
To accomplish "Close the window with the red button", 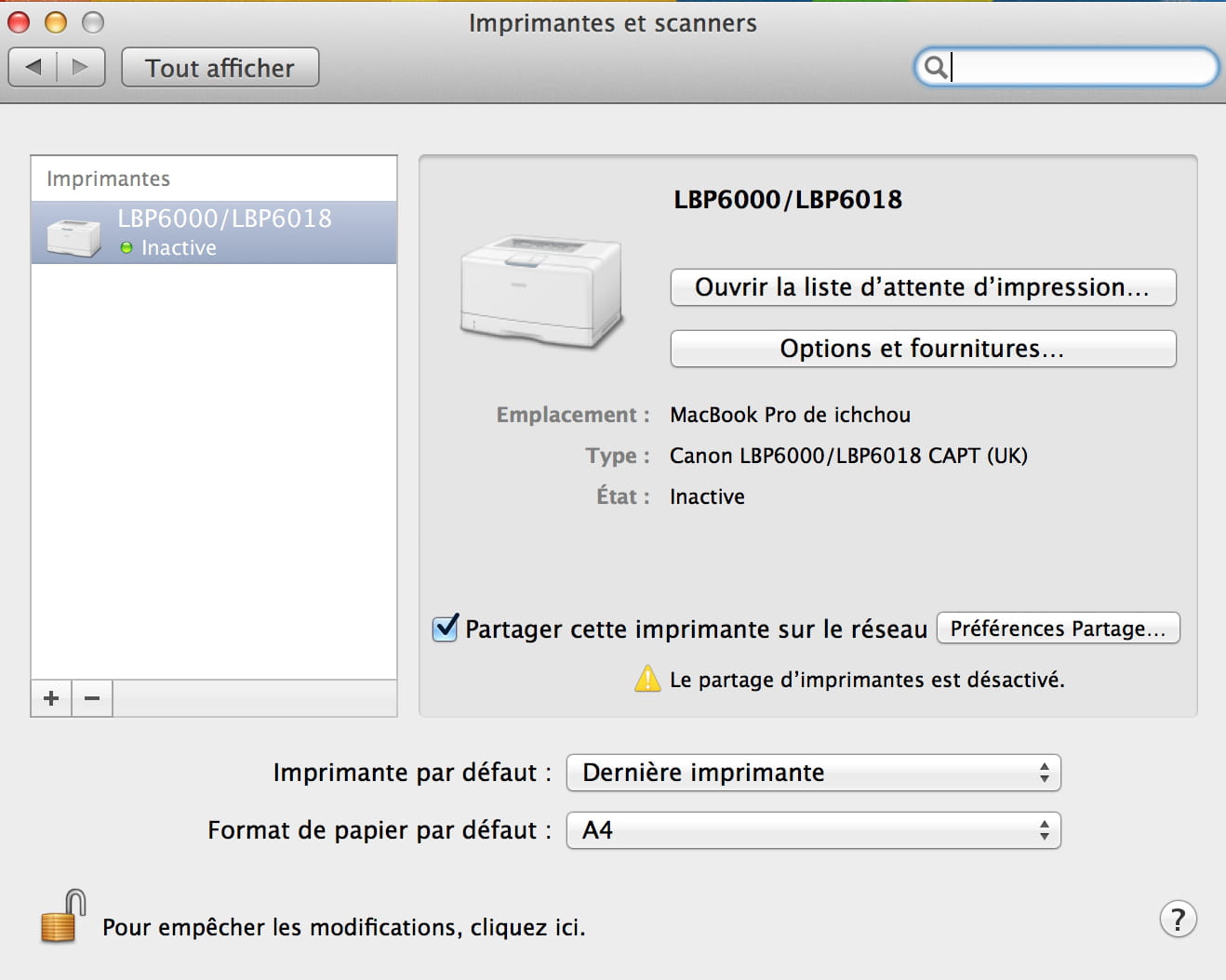I will pos(19,22).
